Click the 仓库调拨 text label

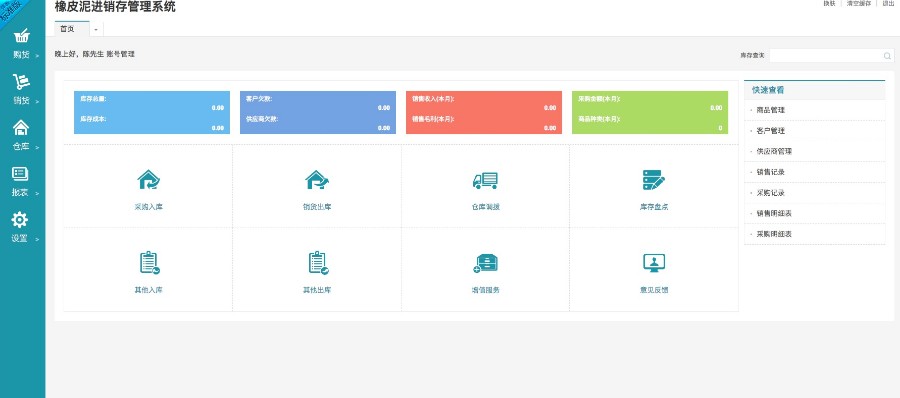[485, 207]
